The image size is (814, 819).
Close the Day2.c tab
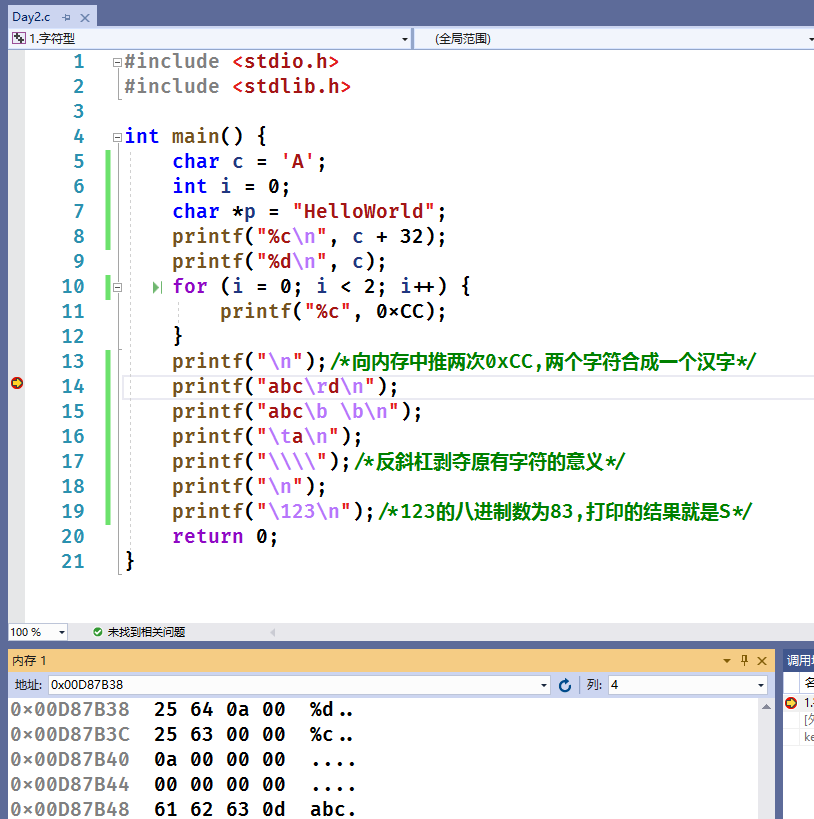click(x=85, y=18)
